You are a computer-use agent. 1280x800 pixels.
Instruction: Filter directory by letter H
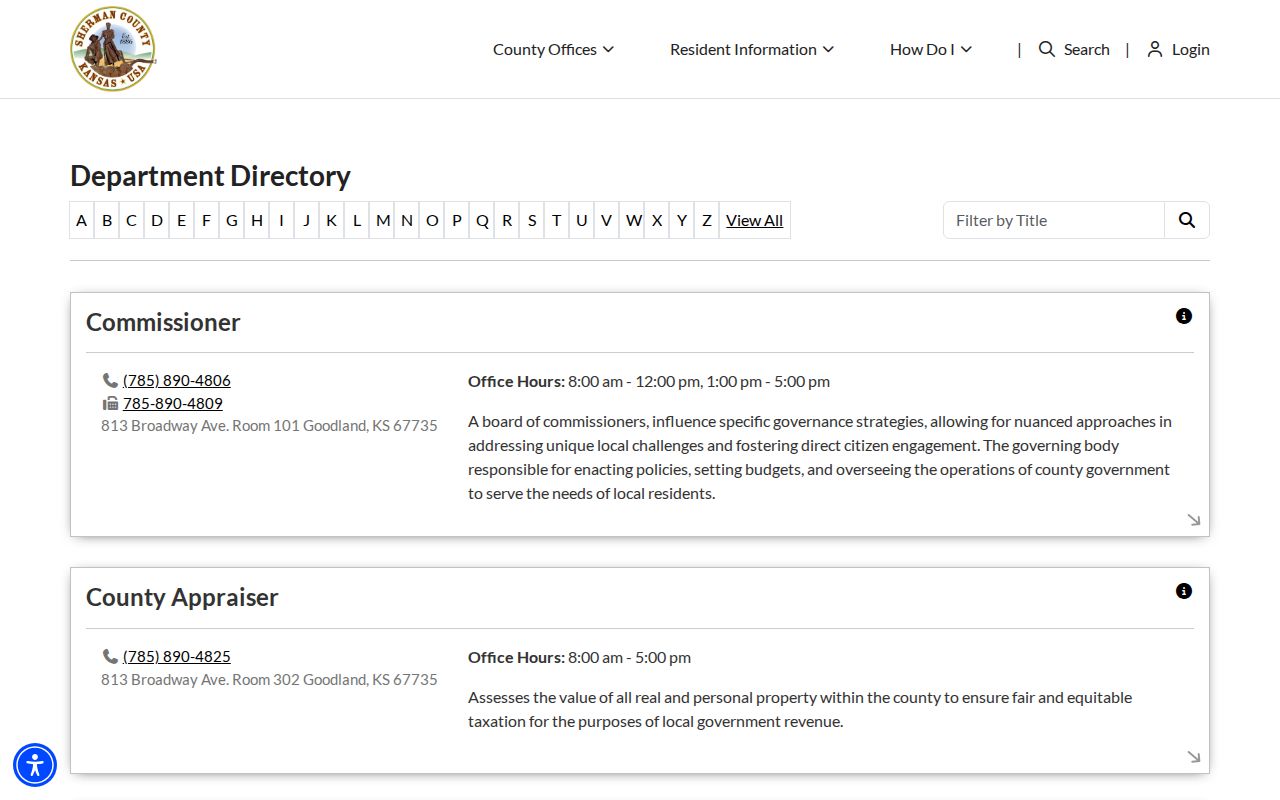click(x=257, y=220)
